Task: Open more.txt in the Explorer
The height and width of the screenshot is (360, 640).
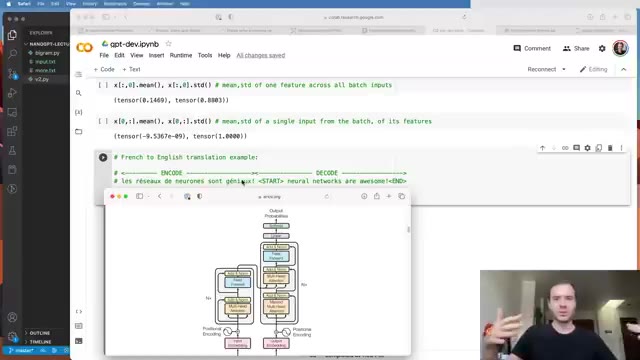Action: 45,71
